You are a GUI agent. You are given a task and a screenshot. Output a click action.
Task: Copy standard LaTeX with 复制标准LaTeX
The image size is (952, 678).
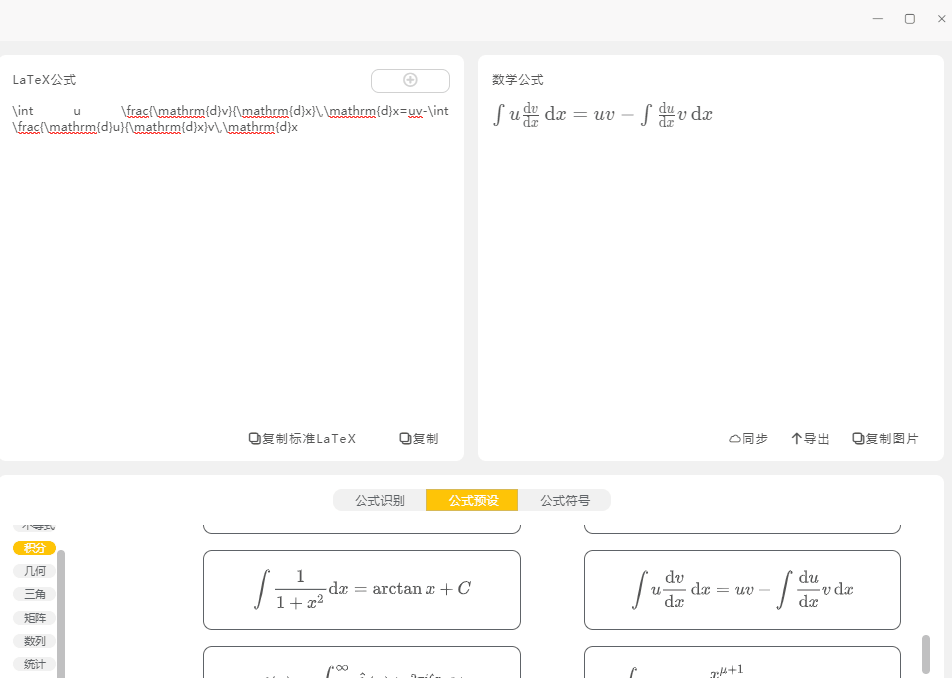click(x=302, y=438)
